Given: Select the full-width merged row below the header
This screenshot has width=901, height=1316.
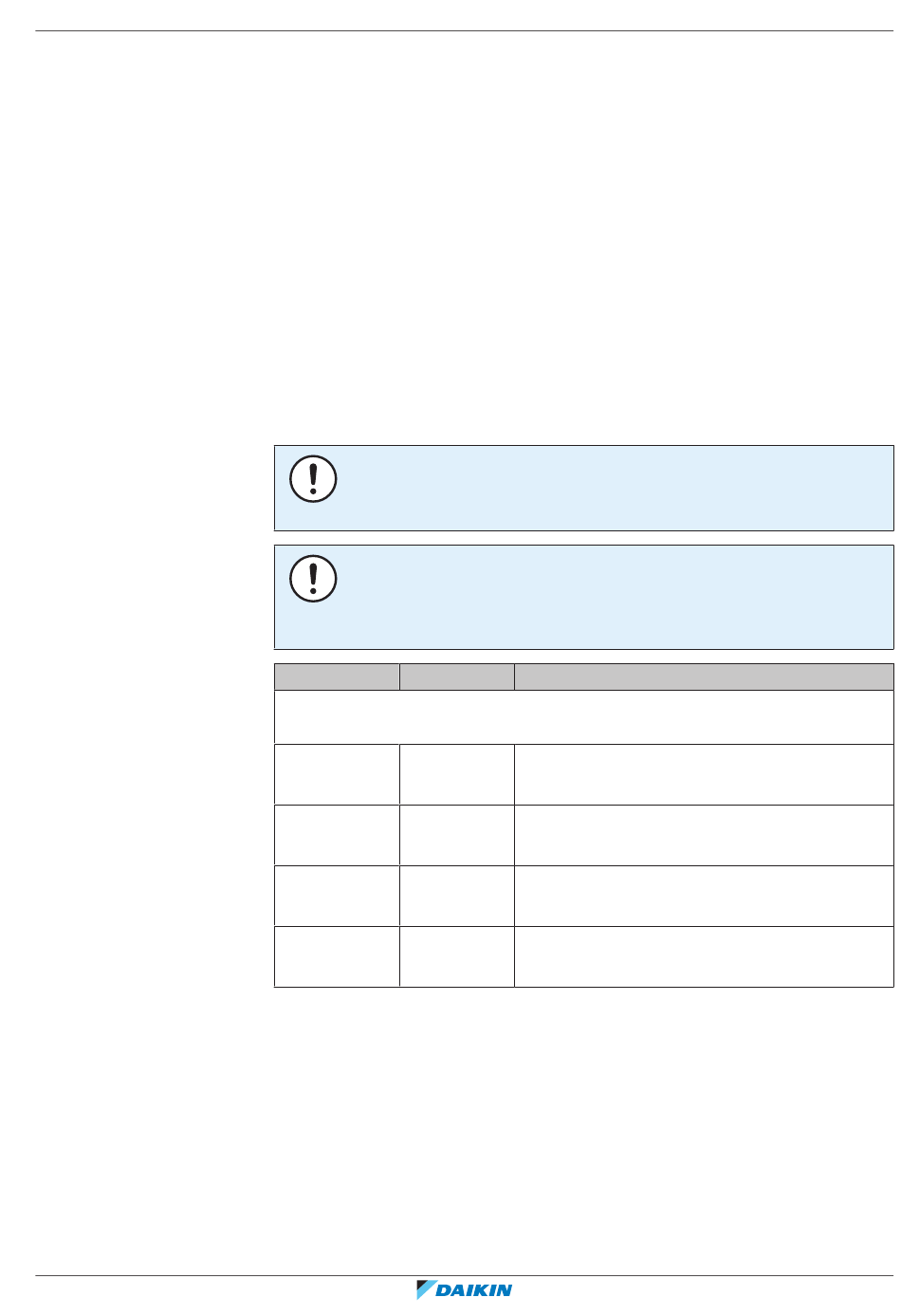Looking at the screenshot, I should pos(584,717).
